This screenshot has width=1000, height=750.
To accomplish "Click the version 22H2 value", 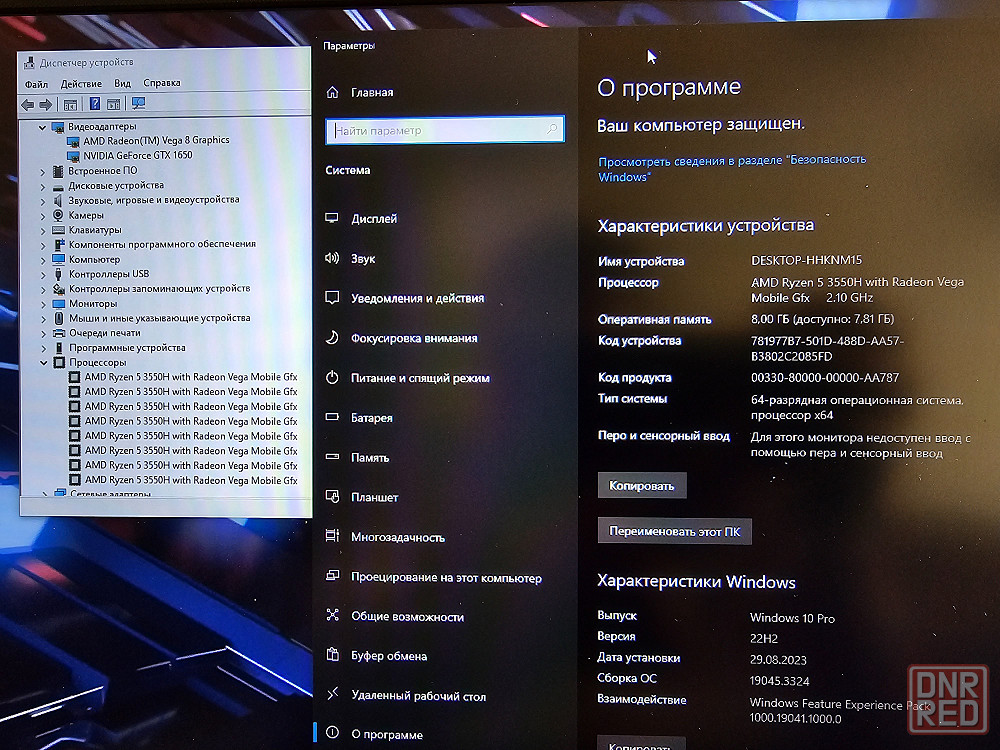I will coord(764,638).
